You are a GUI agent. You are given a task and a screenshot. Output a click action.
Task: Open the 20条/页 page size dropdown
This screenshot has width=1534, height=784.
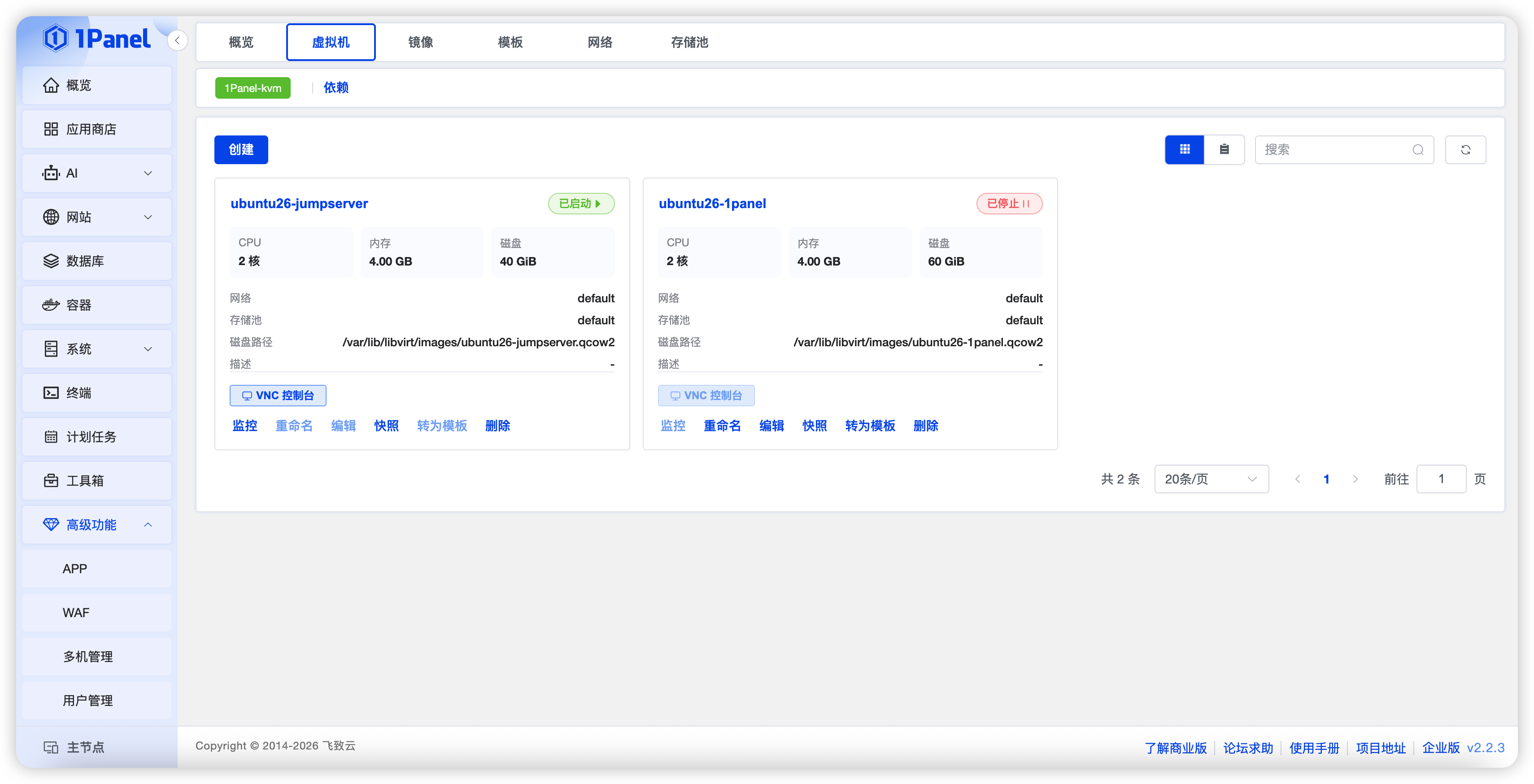1211,479
